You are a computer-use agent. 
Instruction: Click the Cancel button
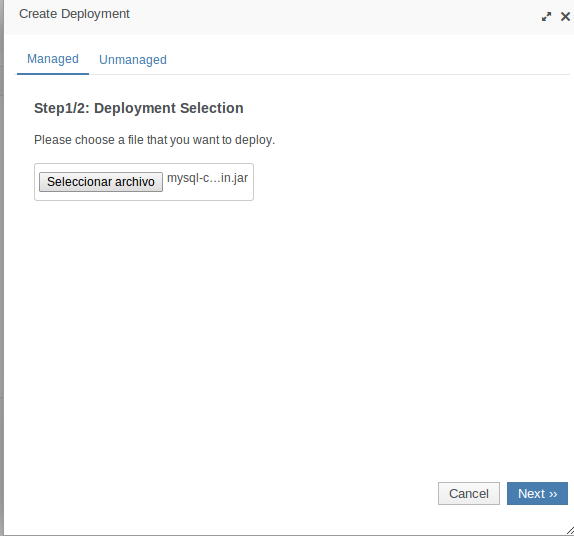pos(469,494)
